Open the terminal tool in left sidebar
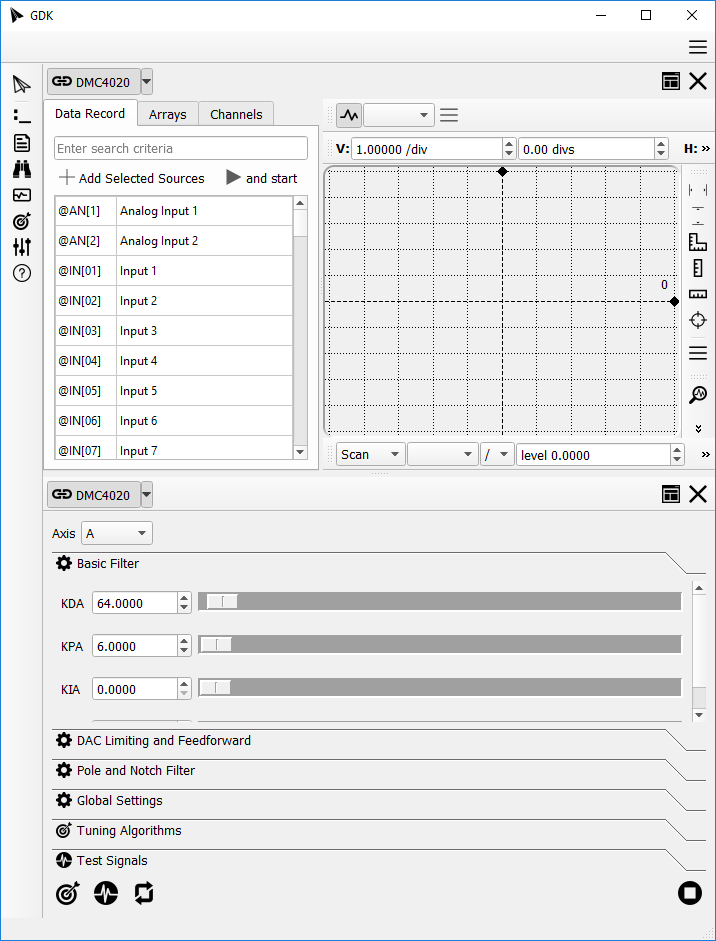Viewport: 716px width, 941px height. [x=21, y=116]
